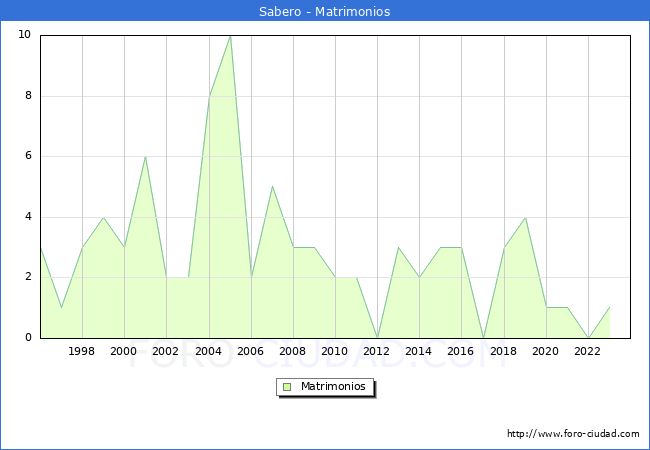Select the 2012 x-axis label
This screenshot has width=650, height=450.
377,352
